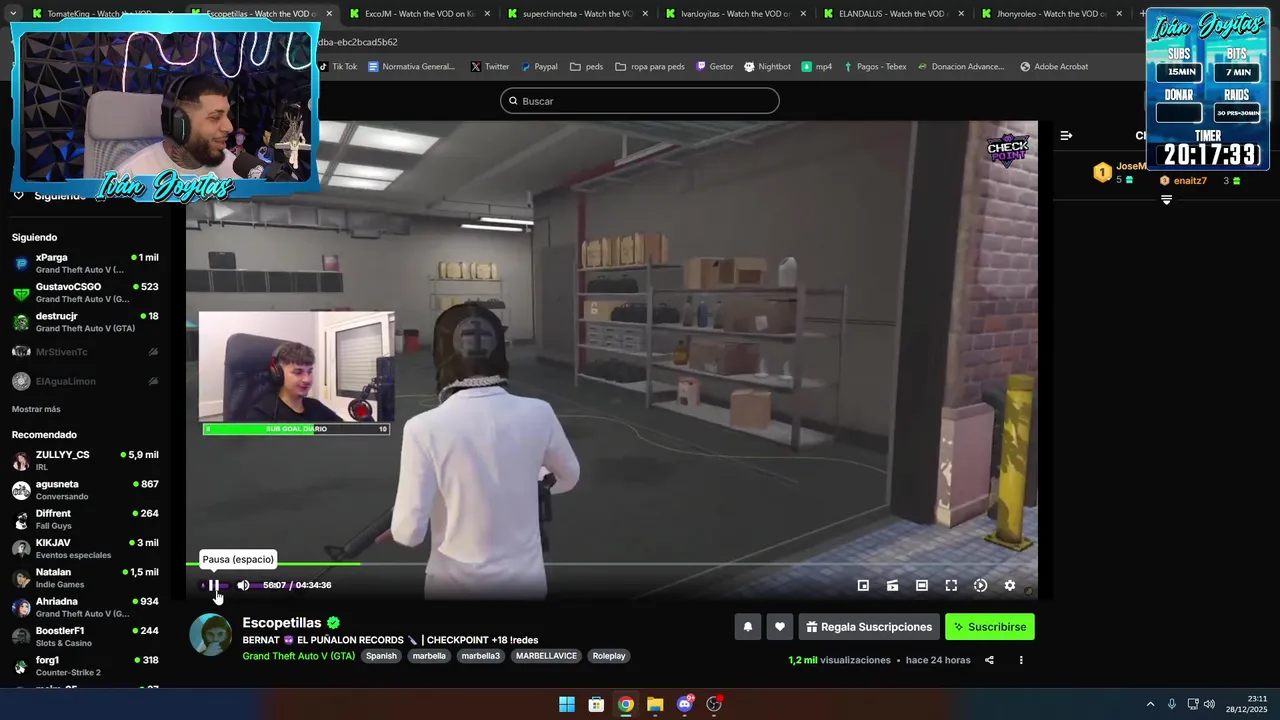This screenshot has height=720, width=1280.
Task: Open the Adobe Acrobat bookmark
Action: [1054, 67]
